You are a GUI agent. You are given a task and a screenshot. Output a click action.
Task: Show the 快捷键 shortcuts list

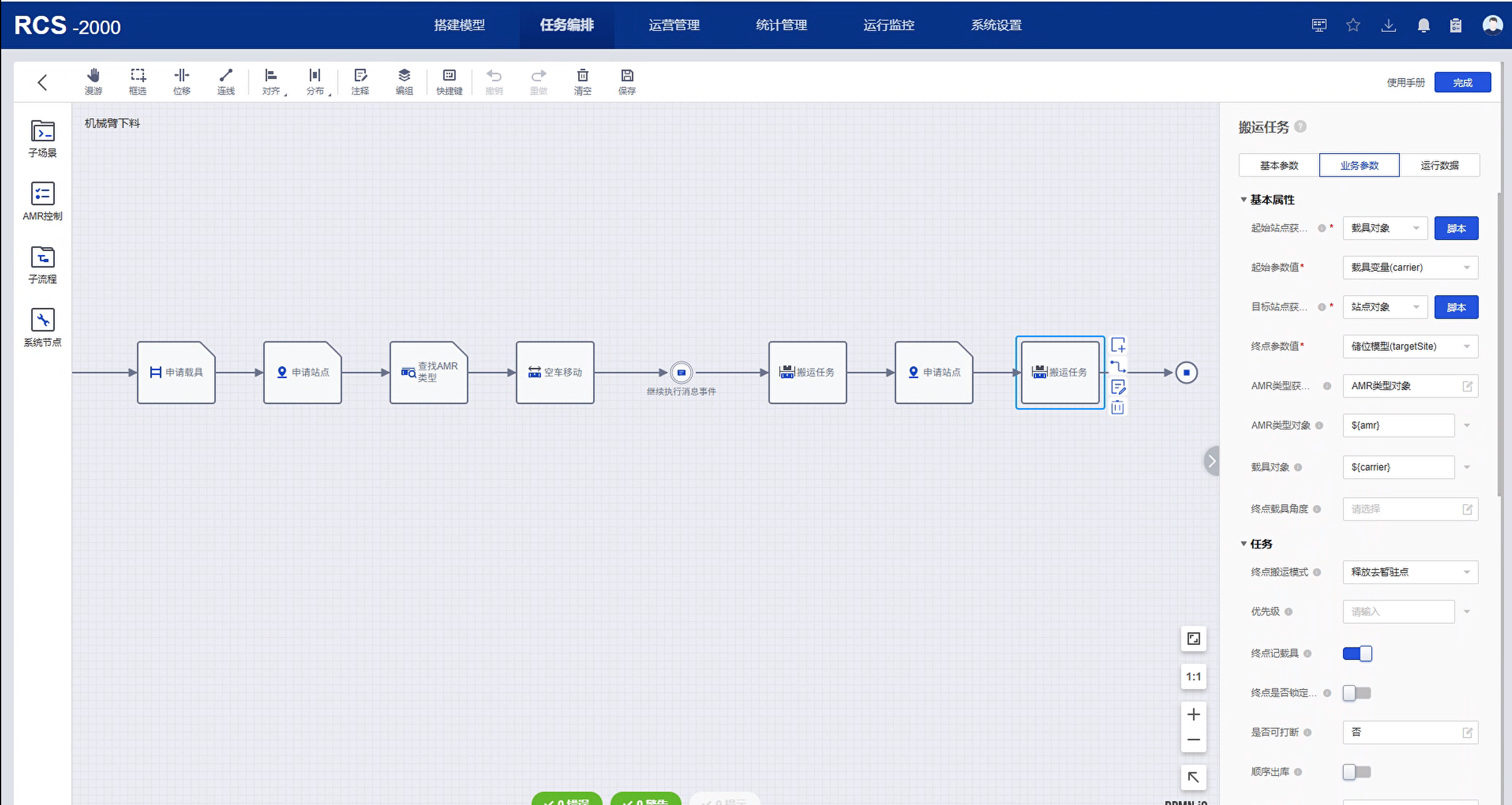click(449, 81)
